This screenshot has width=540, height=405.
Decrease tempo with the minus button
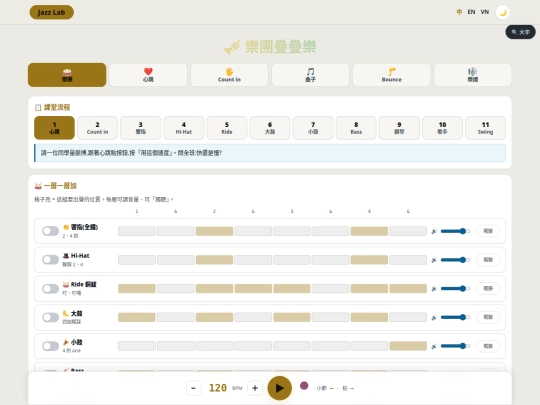(194, 388)
